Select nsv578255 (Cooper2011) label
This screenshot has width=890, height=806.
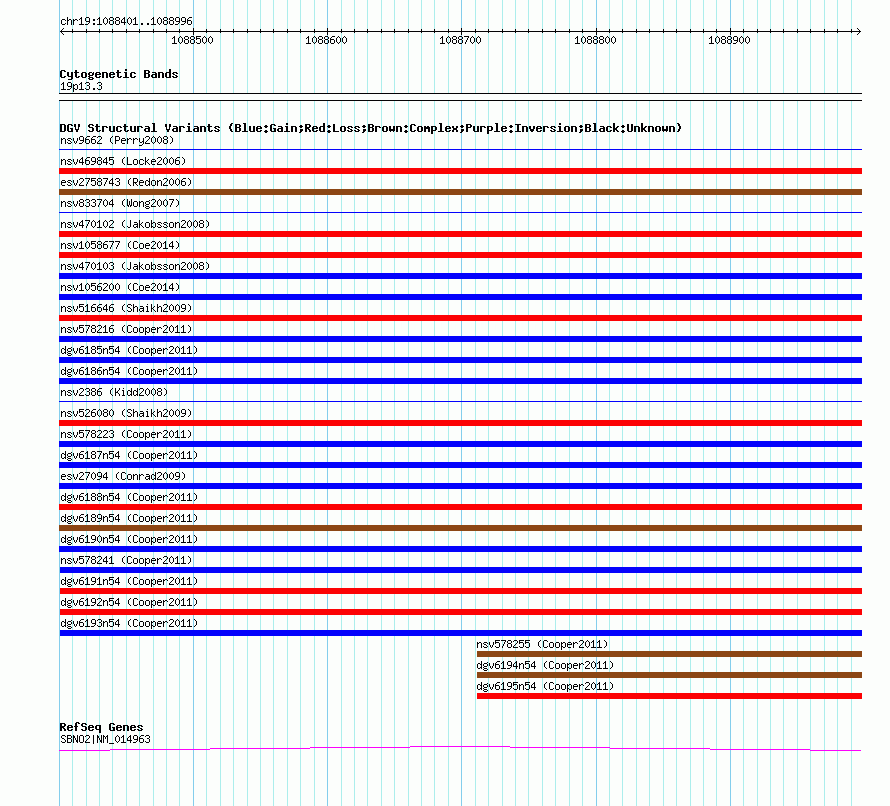(x=542, y=644)
